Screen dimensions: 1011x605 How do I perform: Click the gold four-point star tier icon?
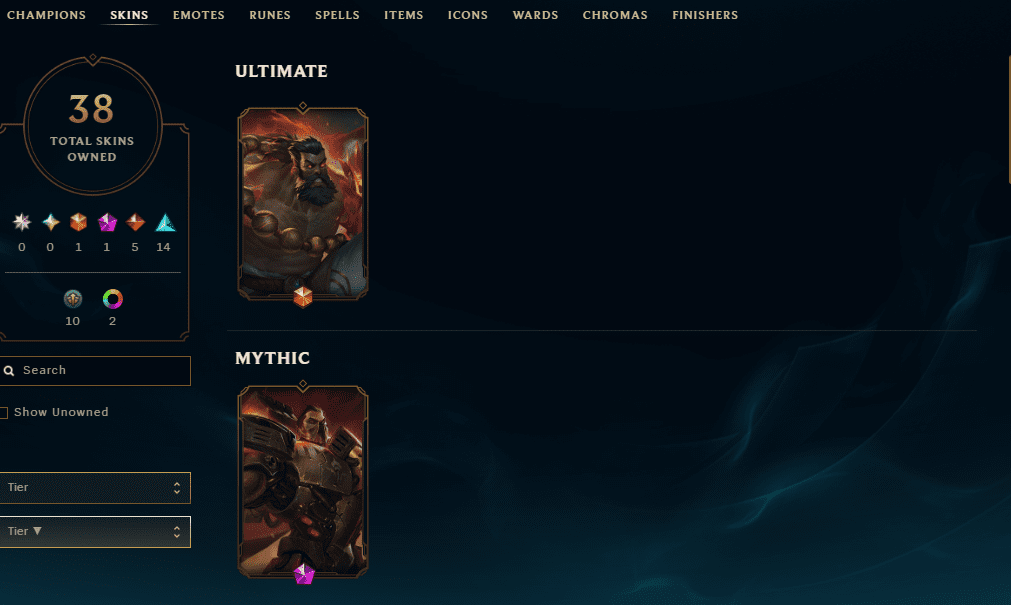point(50,223)
